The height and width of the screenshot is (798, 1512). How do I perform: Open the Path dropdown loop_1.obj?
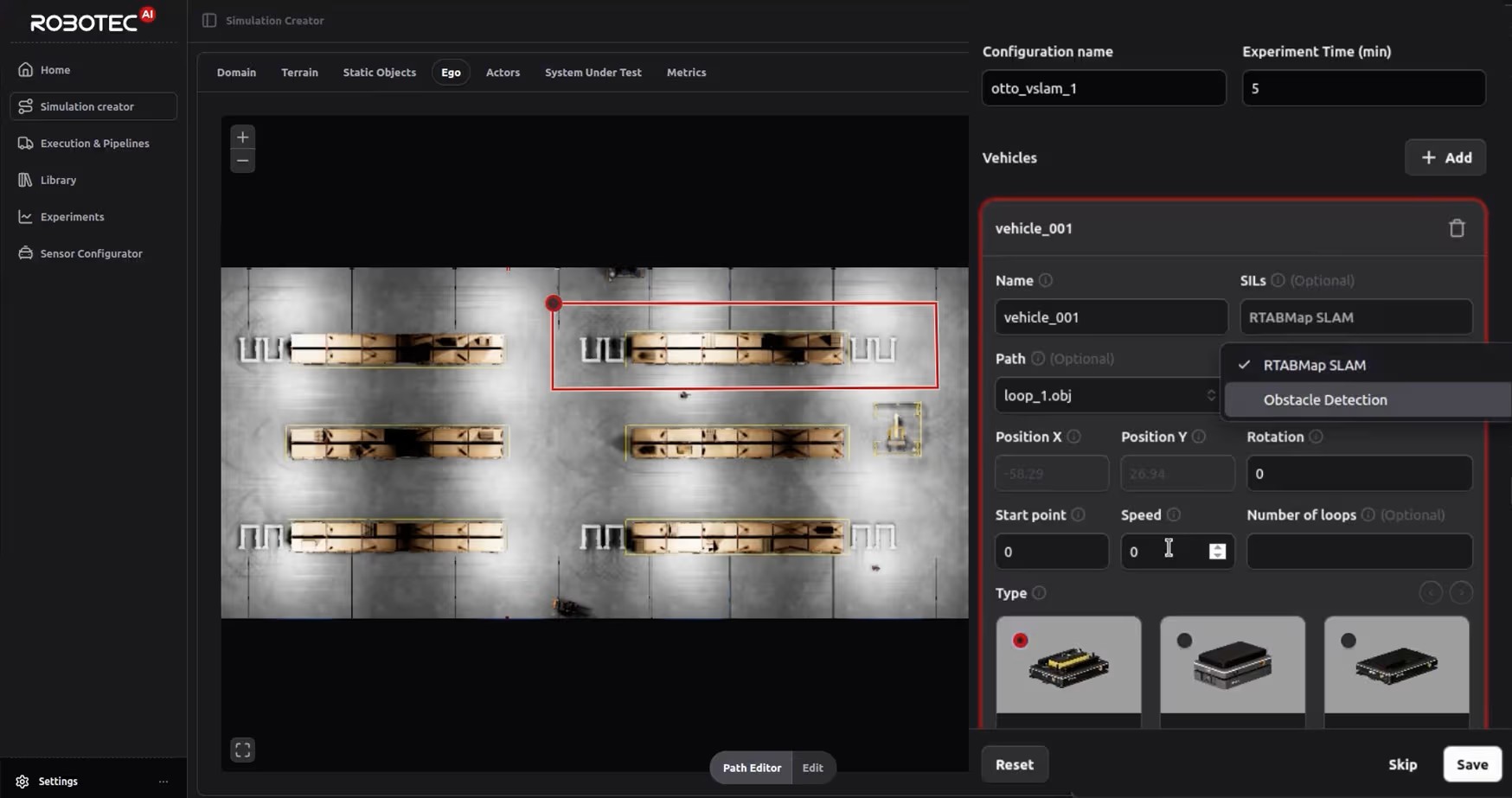tap(1106, 396)
